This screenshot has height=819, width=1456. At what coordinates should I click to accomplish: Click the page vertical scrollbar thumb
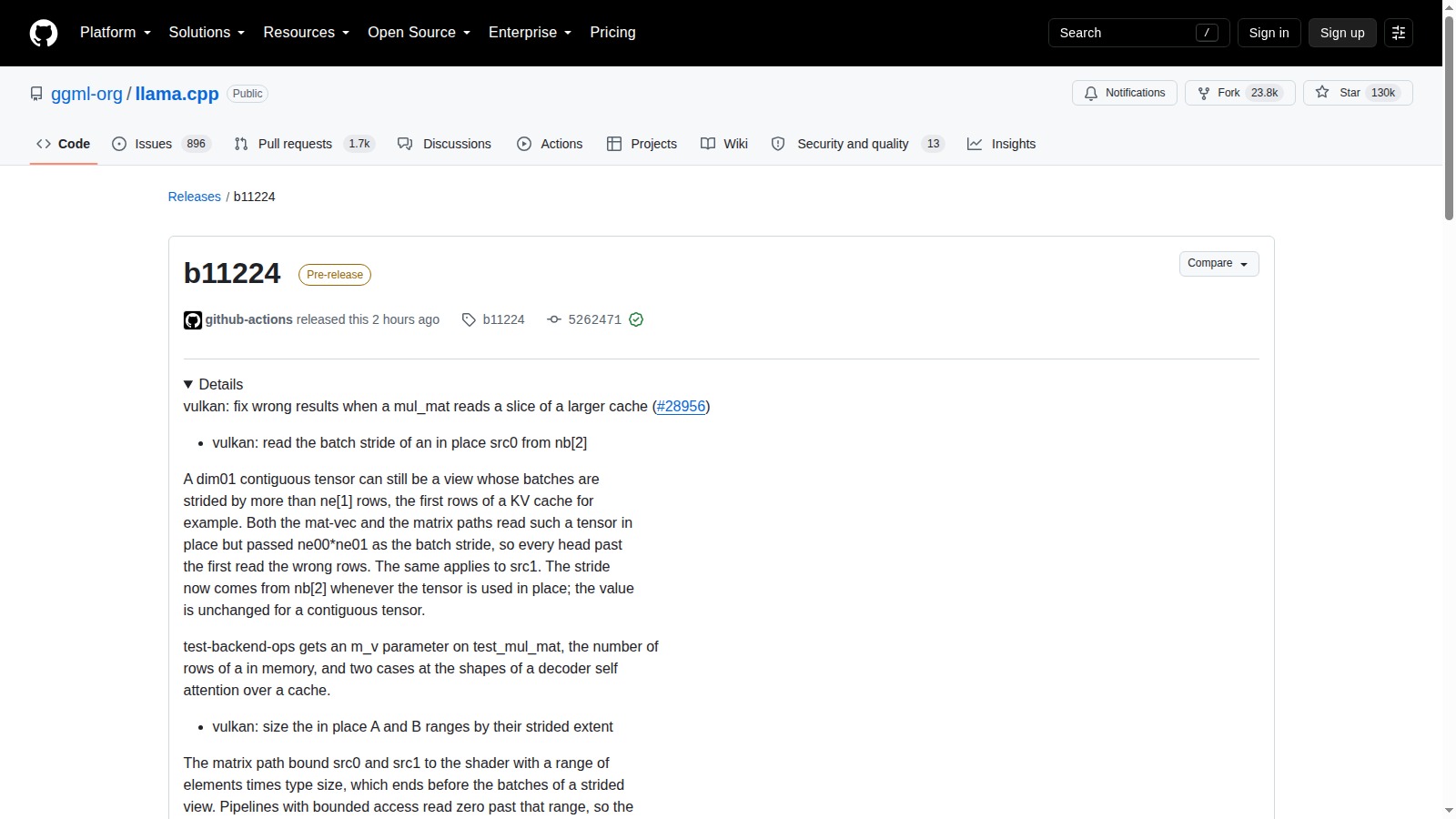click(x=1449, y=116)
